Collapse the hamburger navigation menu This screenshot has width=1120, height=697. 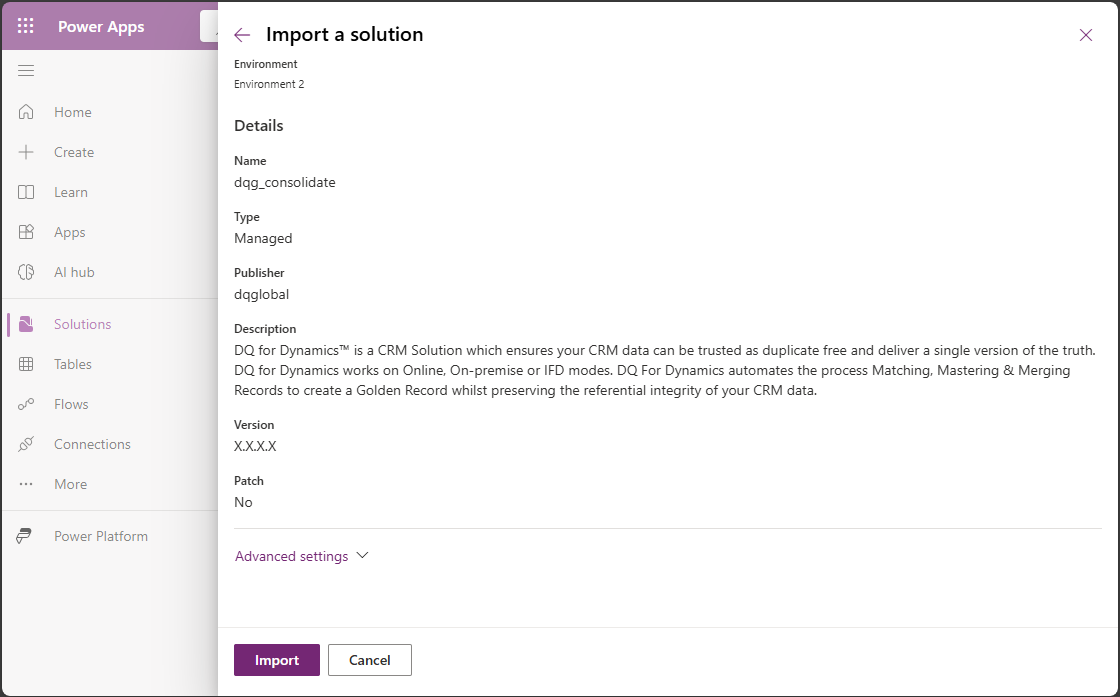point(26,70)
